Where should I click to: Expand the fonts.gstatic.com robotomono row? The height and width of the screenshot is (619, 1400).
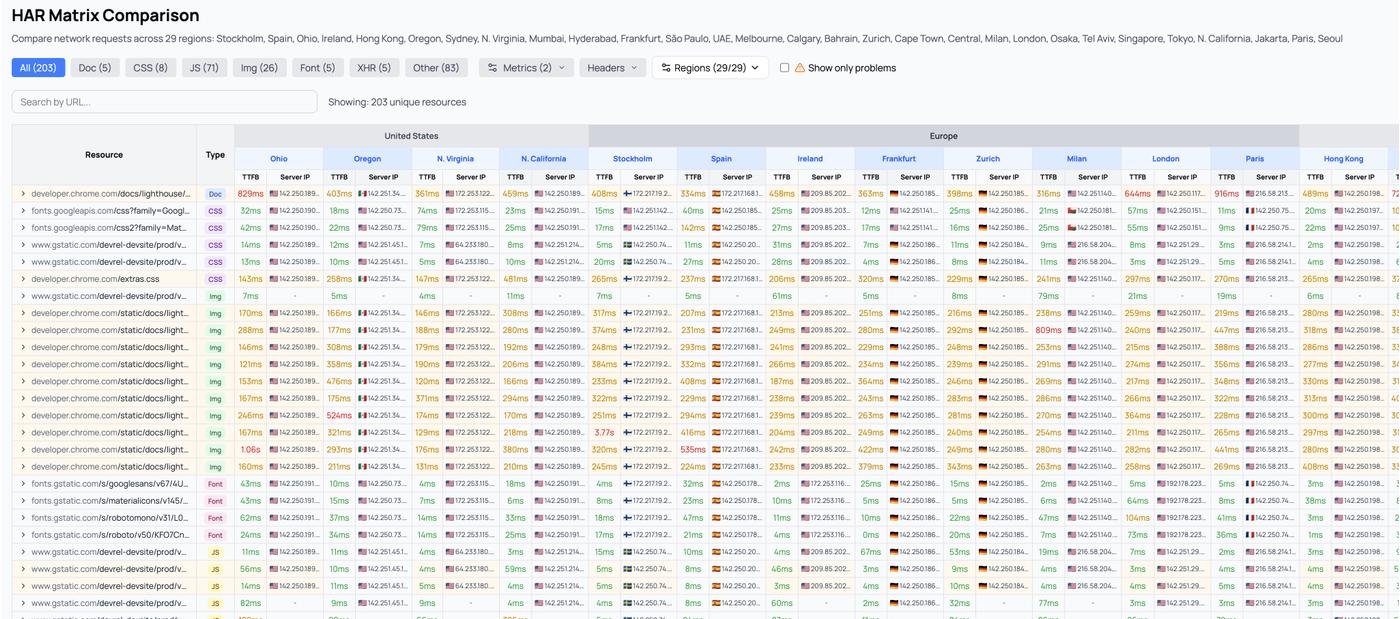(x=23, y=518)
